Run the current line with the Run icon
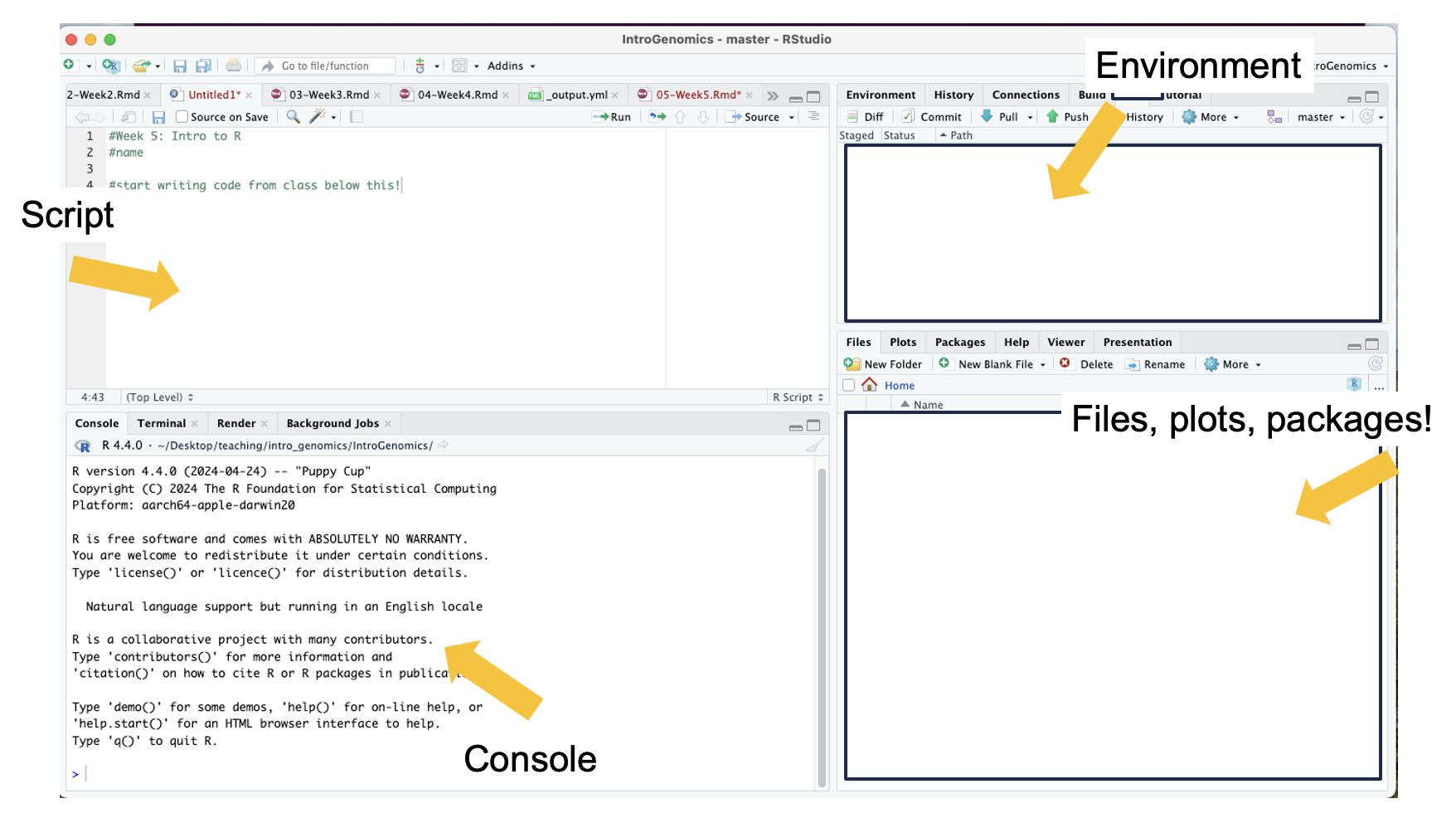This screenshot has height=818, width=1456. click(x=611, y=117)
